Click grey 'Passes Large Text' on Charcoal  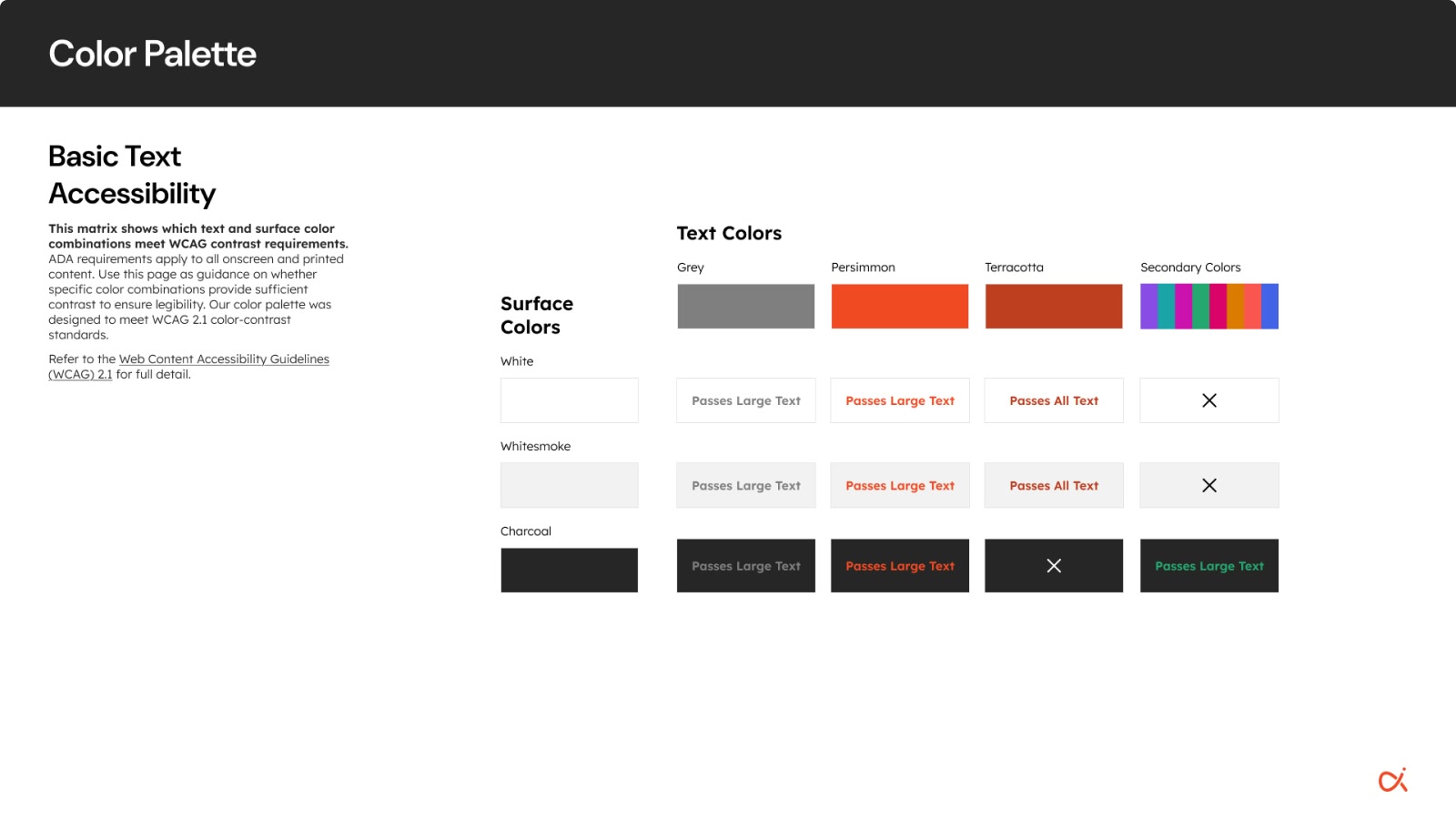[x=746, y=566]
